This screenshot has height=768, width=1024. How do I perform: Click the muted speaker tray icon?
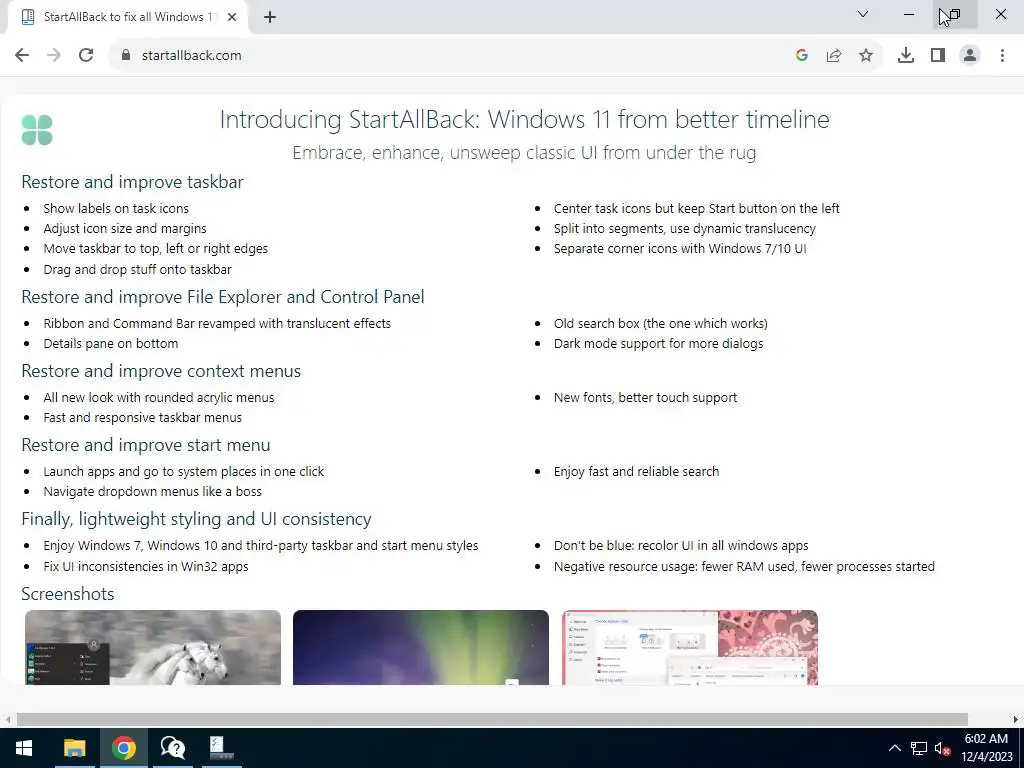tap(942, 748)
